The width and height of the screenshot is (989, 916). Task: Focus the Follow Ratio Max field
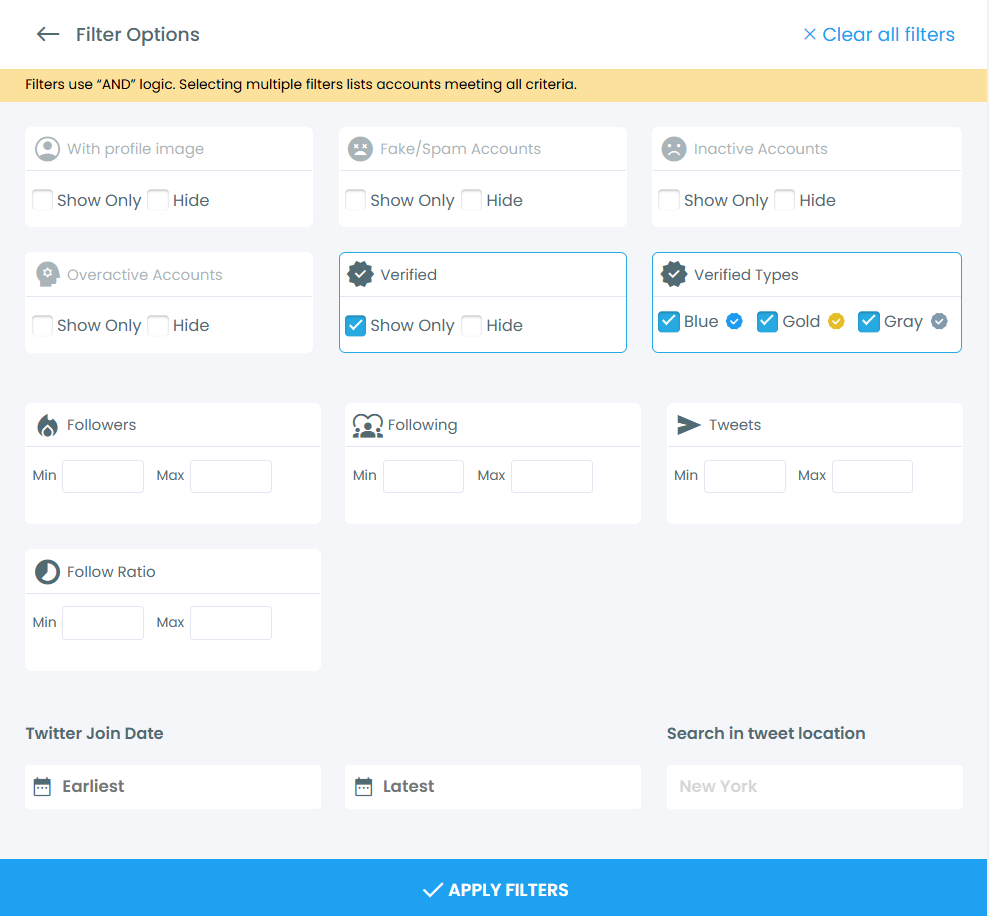pyautogui.click(x=231, y=623)
